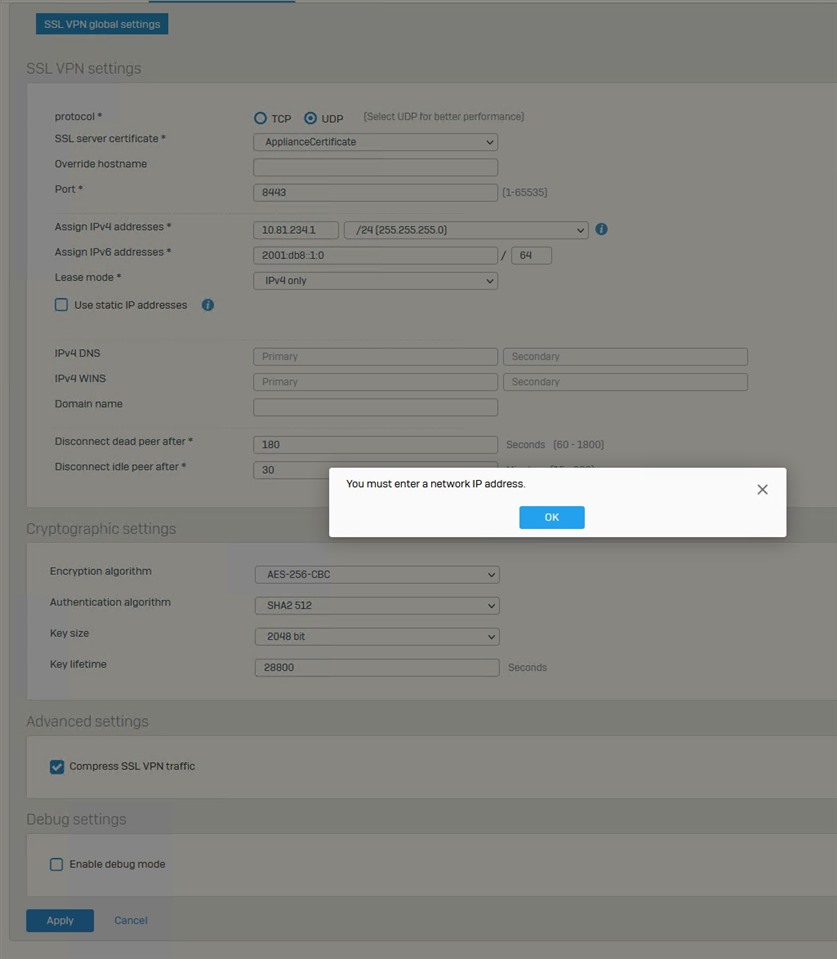The image size is (837, 959).
Task: Select the UDP protocol radio button
Action: click(x=311, y=118)
